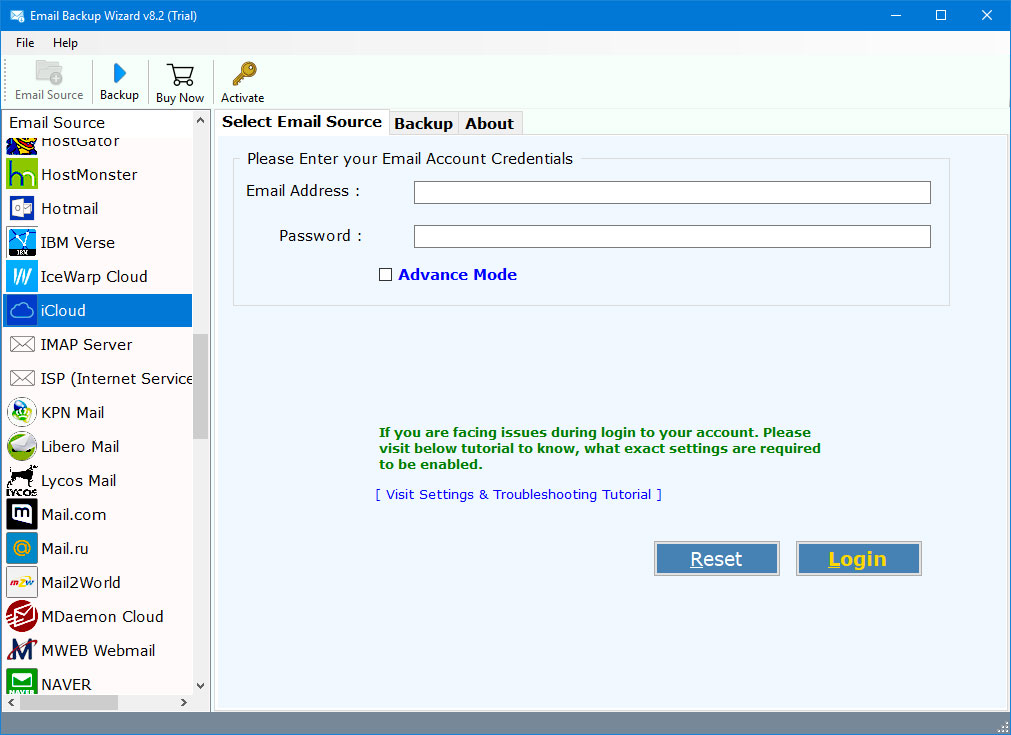Maximize the Email Backup Wizard window

coord(941,15)
